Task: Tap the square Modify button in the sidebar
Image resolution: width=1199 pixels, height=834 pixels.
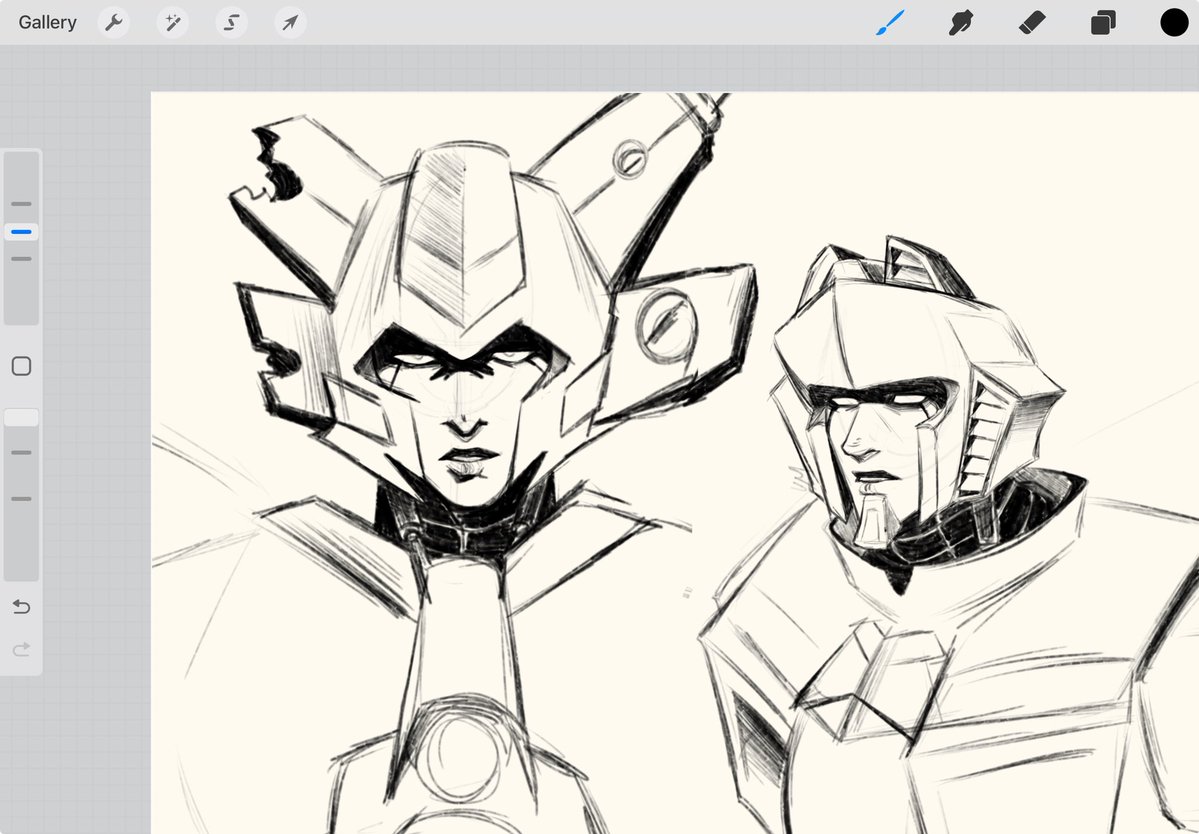Action: pos(21,366)
